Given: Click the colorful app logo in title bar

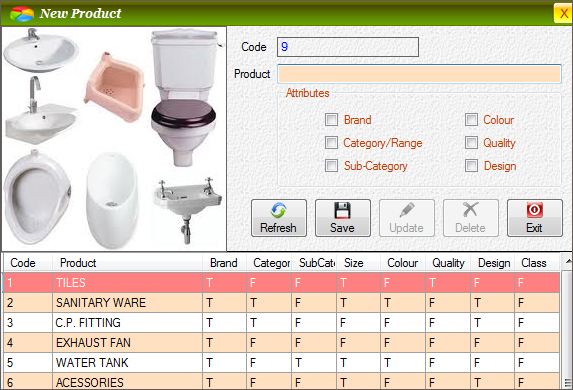Looking at the screenshot, I should pos(22,14).
